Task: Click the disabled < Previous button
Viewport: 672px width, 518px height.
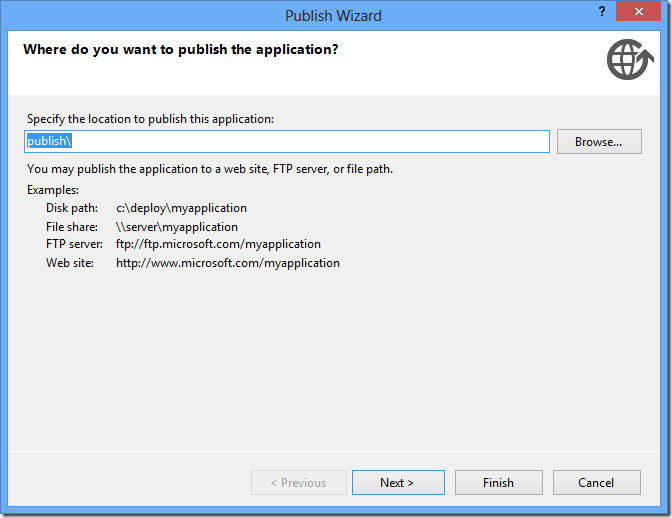Action: (x=299, y=483)
